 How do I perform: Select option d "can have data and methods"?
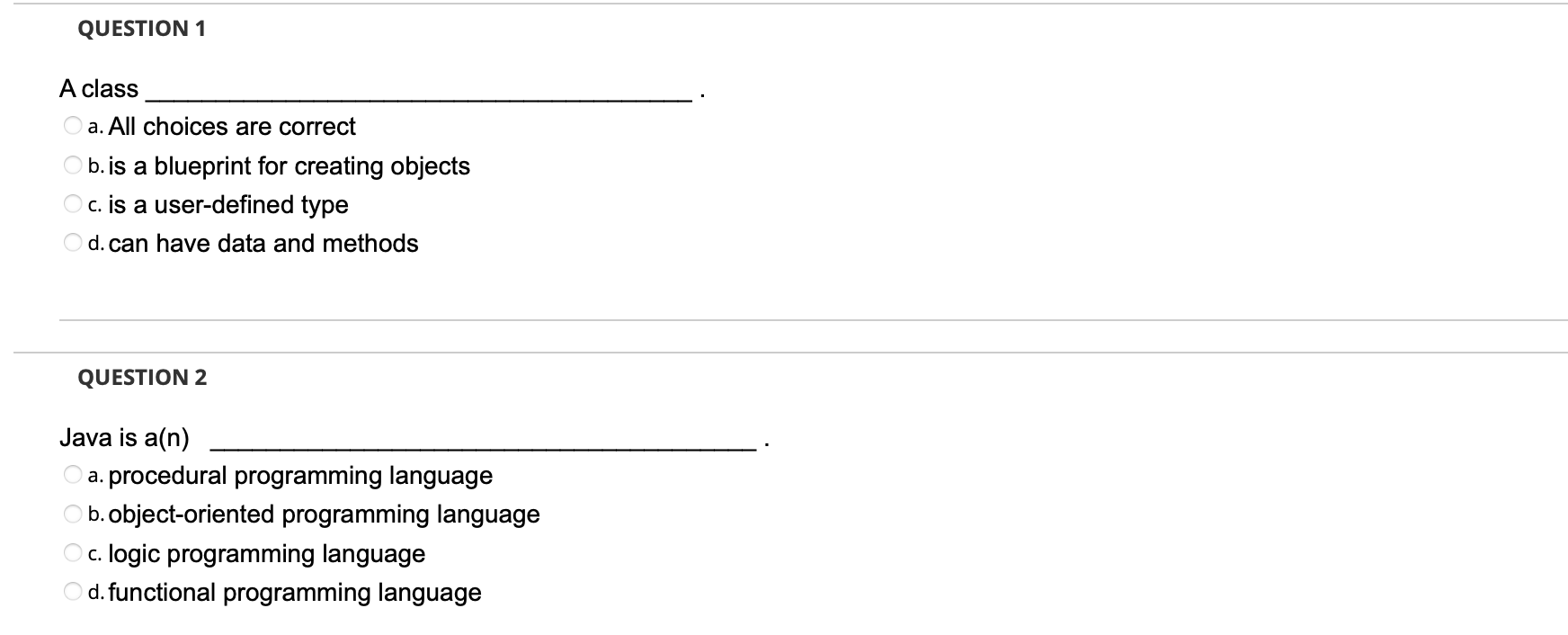[71, 241]
